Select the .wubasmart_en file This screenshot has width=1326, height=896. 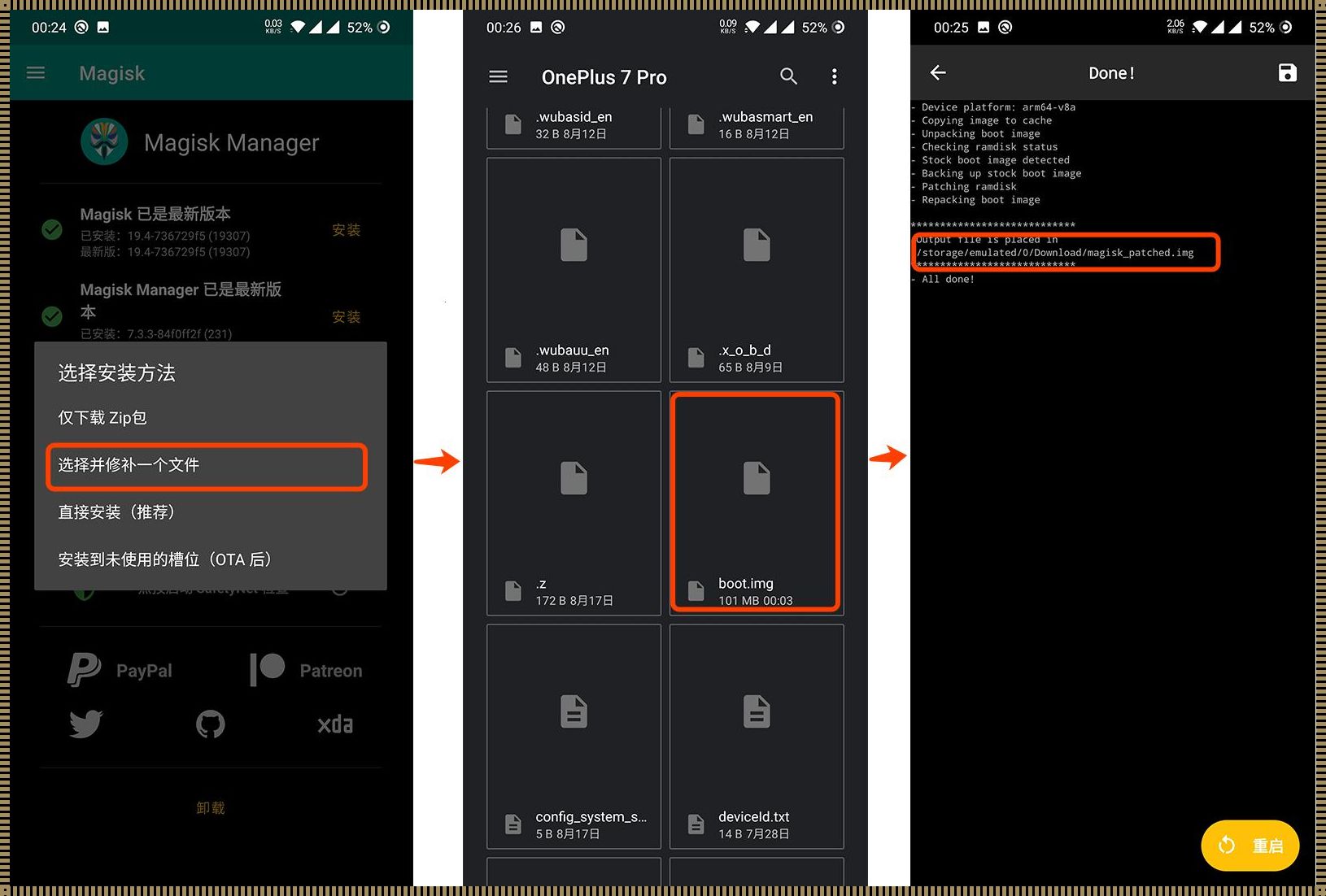pyautogui.click(x=757, y=128)
